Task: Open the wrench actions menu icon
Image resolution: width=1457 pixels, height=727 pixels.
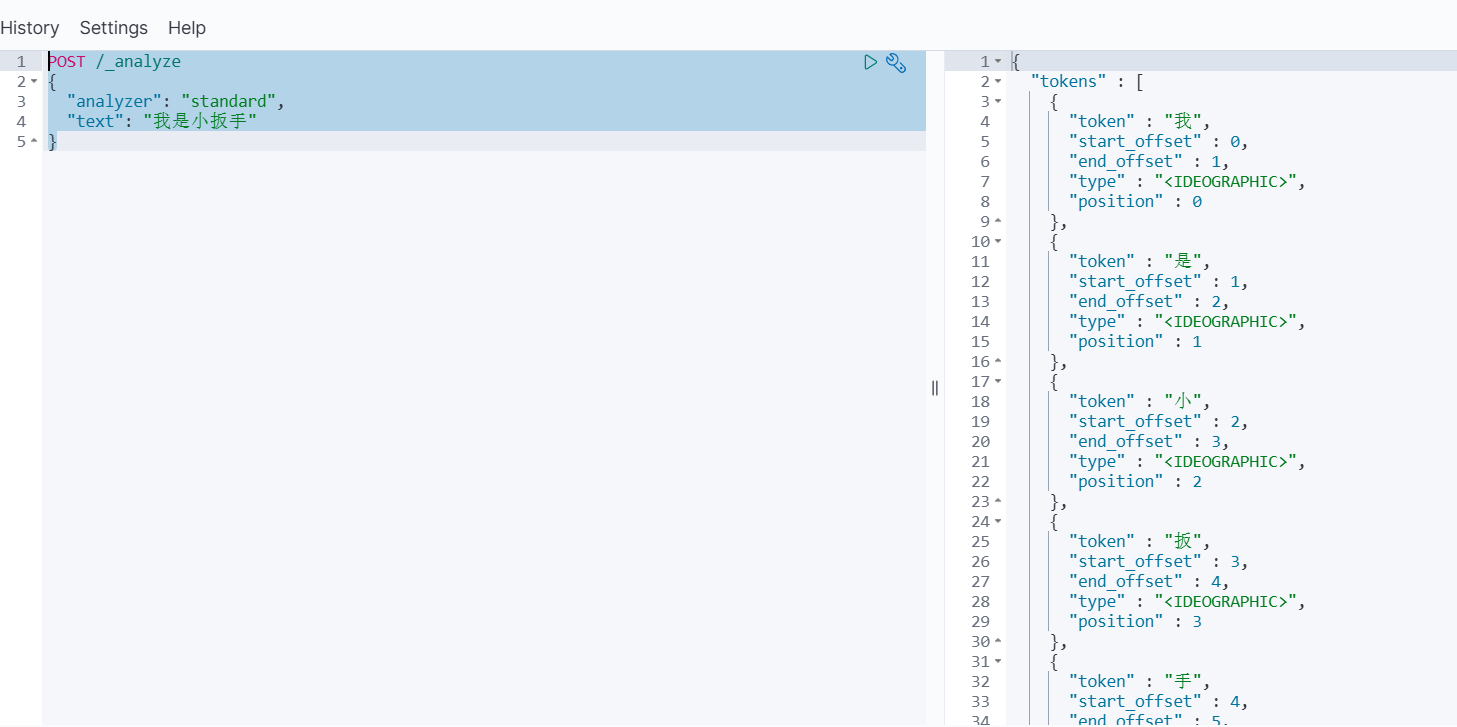Action: [x=896, y=63]
